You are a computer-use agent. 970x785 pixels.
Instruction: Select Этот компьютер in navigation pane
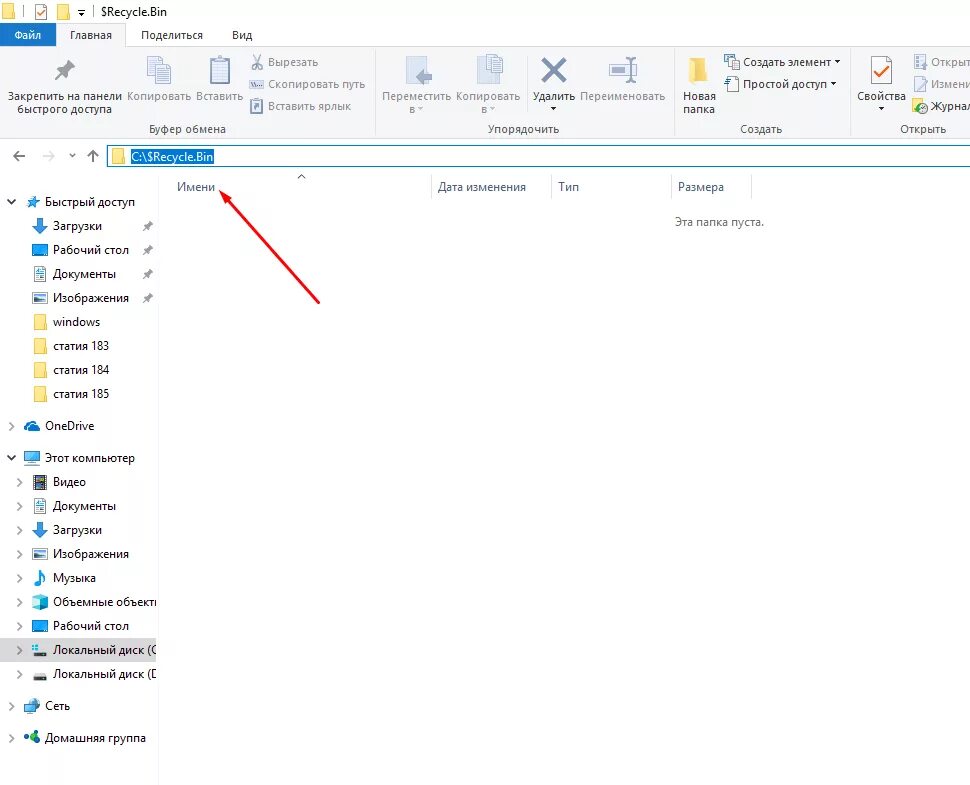(90, 458)
